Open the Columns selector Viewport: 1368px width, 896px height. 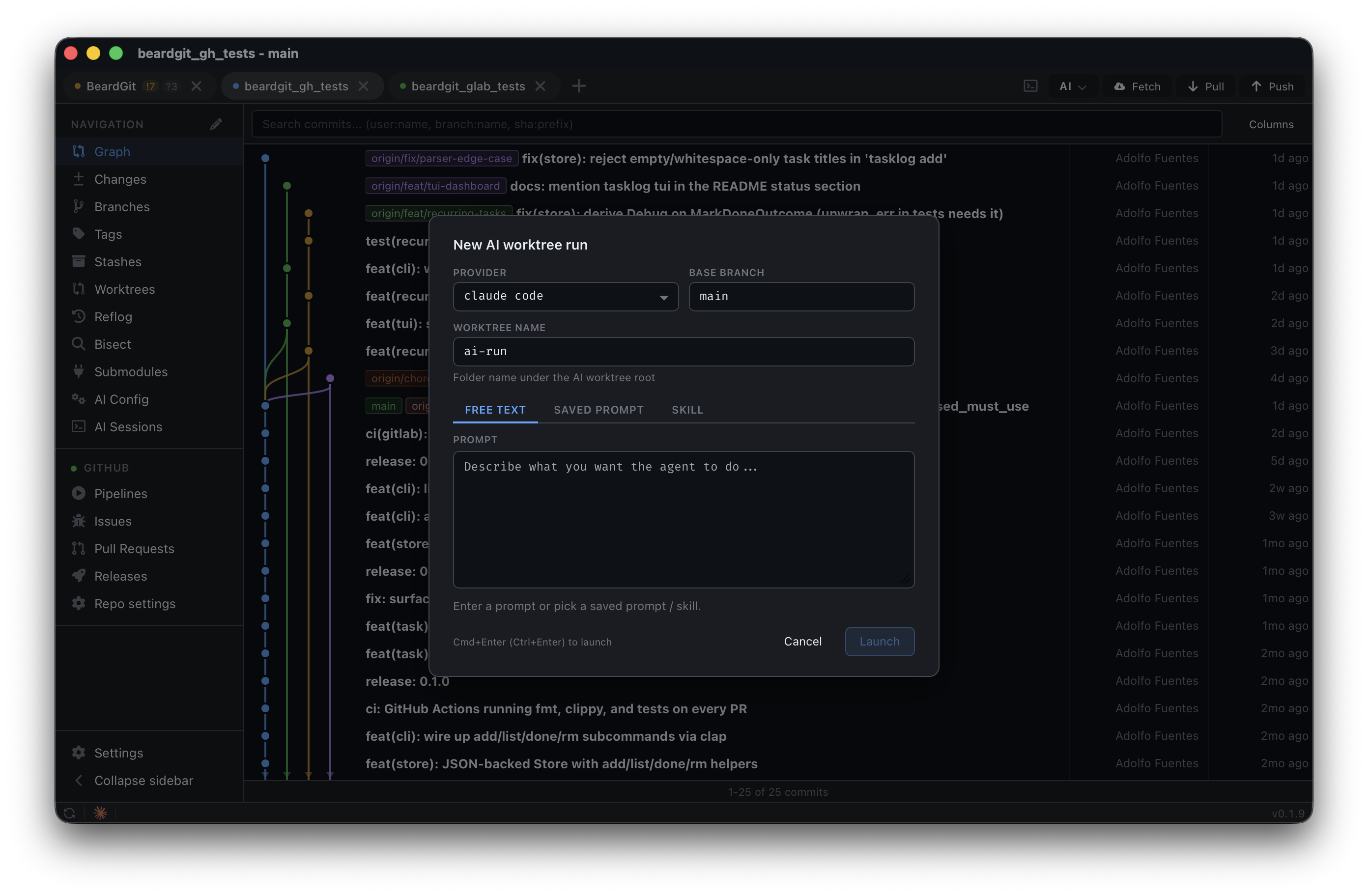1271,124
